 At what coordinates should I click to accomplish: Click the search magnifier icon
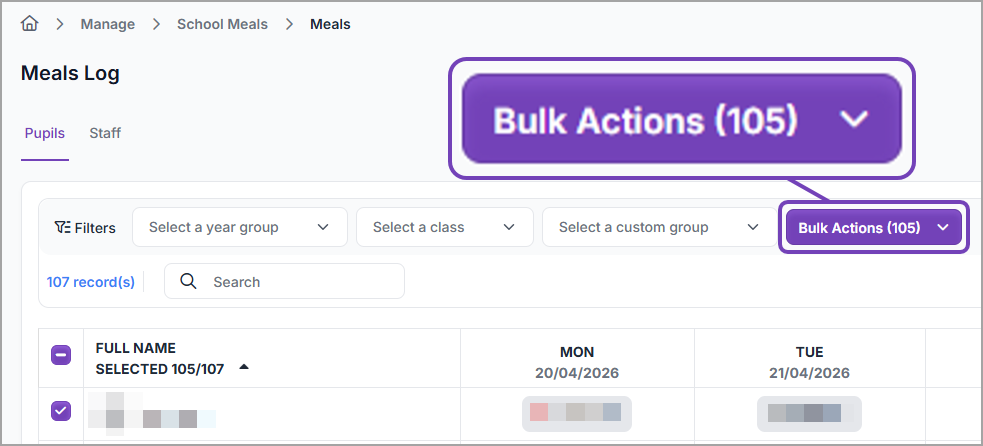click(x=188, y=282)
